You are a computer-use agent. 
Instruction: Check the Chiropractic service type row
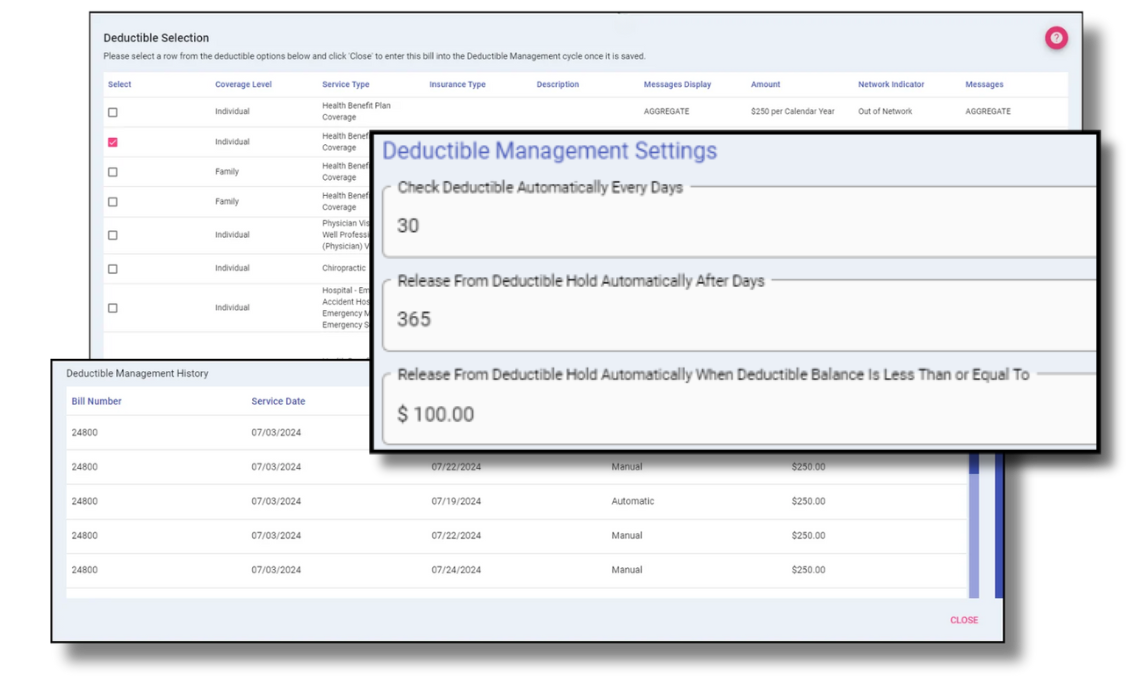(112, 268)
